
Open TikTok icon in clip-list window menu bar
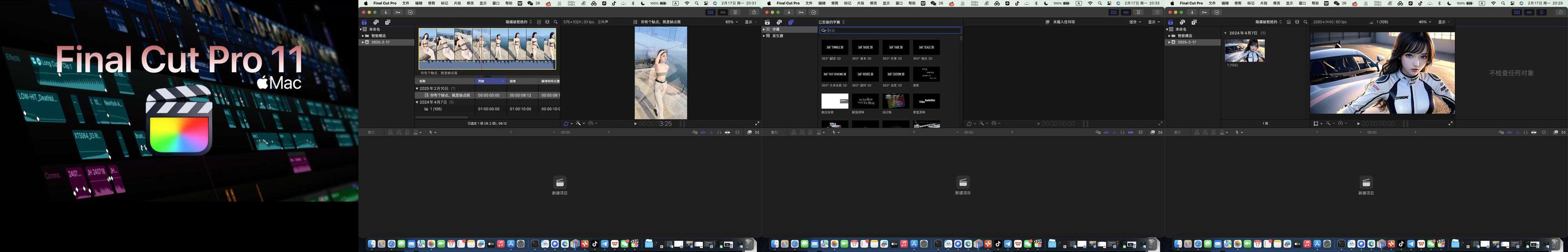click(x=614, y=3)
